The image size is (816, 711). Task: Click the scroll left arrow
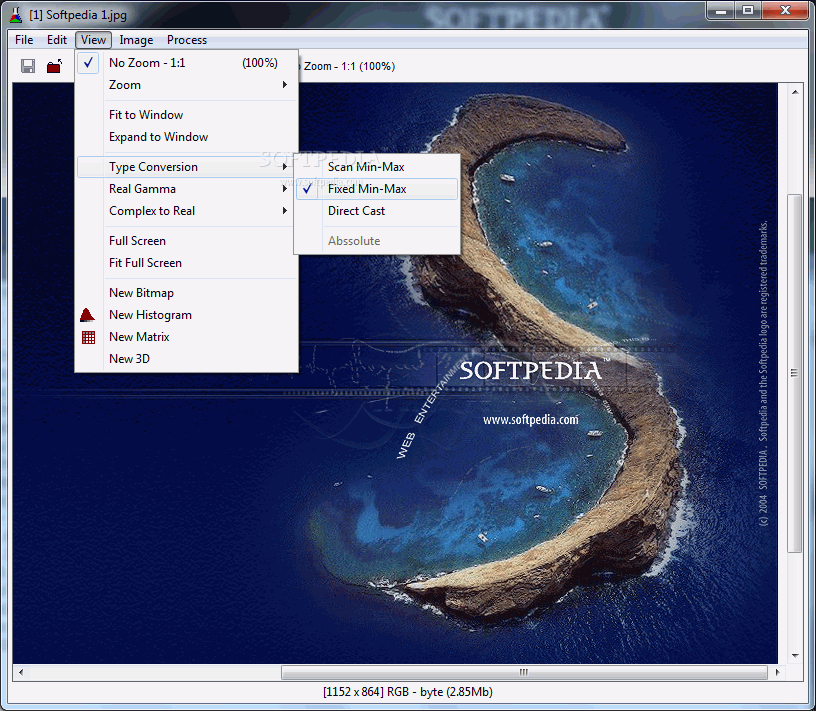[20, 672]
